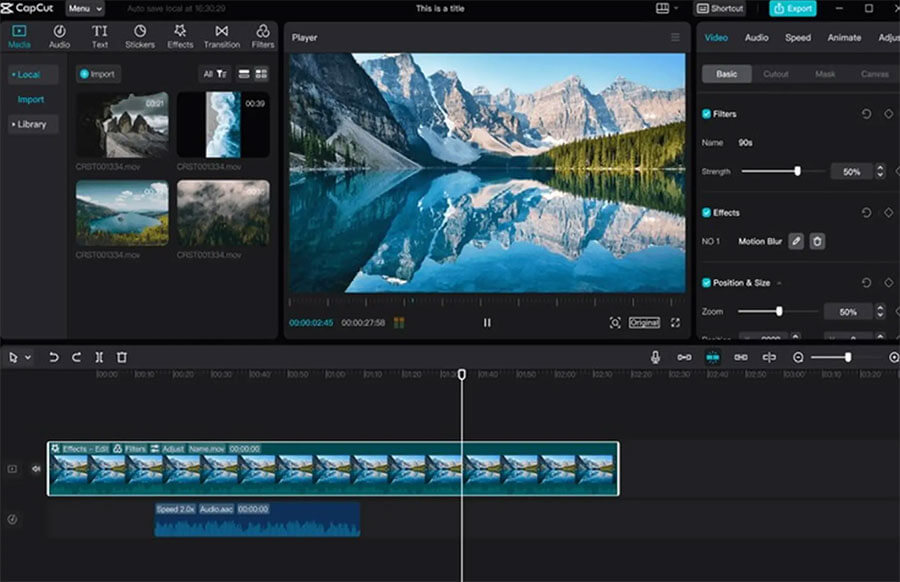900x582 pixels.
Task: Add keyframe for Filters section
Action: (x=889, y=114)
